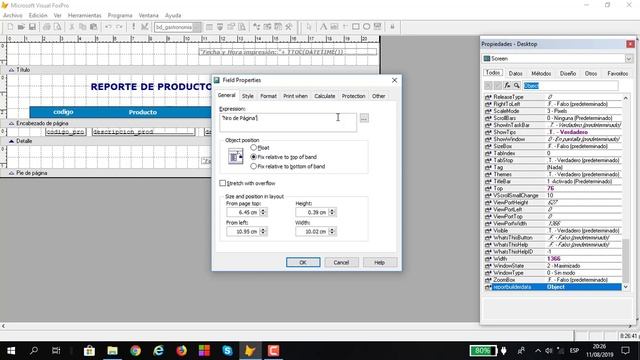Select the Field report control tool
The image size is (640, 360).
click(x=334, y=27)
